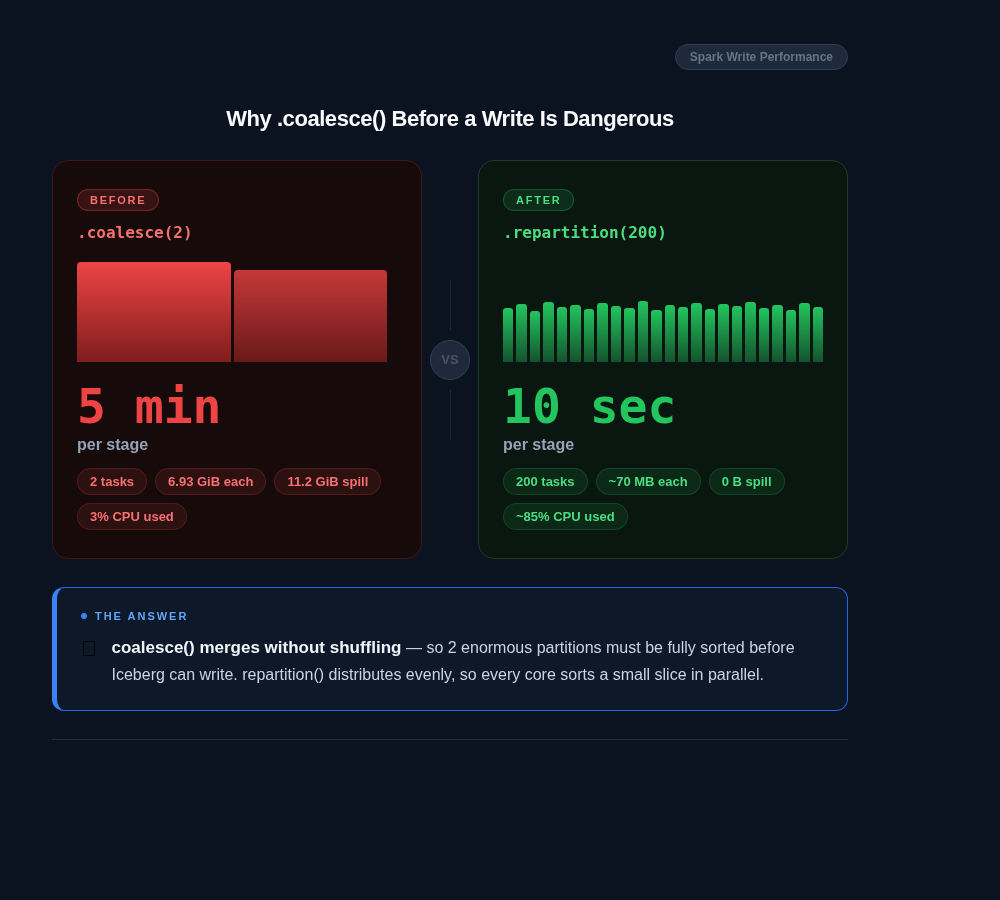Click the Spark Write Performance badge
This screenshot has height=900, width=1000.
click(x=761, y=56)
